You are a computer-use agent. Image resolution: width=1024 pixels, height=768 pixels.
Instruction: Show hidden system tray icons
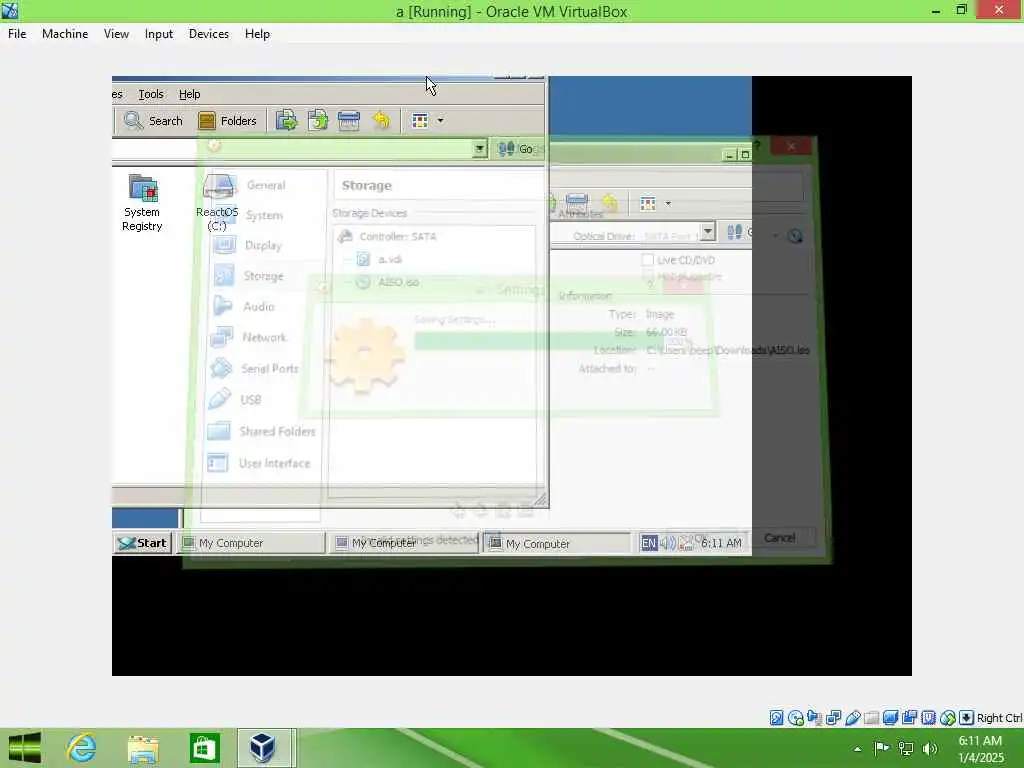(857, 748)
